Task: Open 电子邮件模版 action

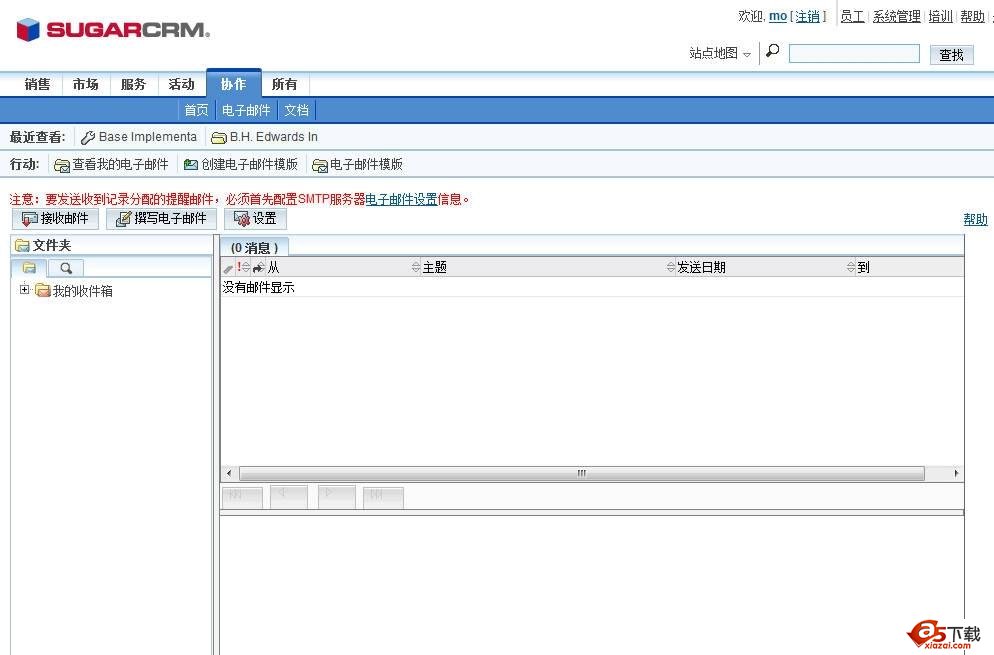Action: tap(358, 165)
